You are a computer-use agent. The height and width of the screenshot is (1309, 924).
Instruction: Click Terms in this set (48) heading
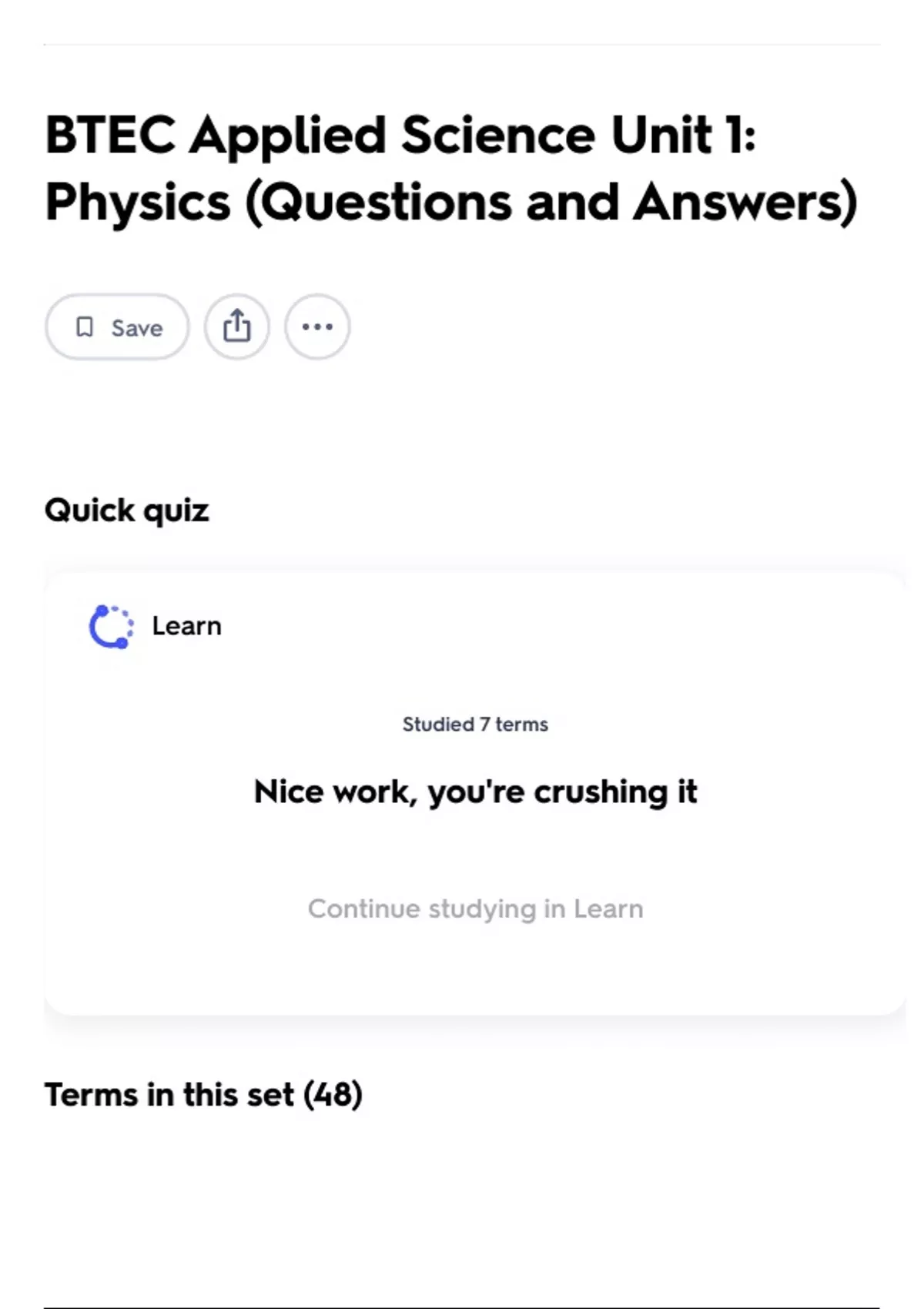[x=205, y=1093]
